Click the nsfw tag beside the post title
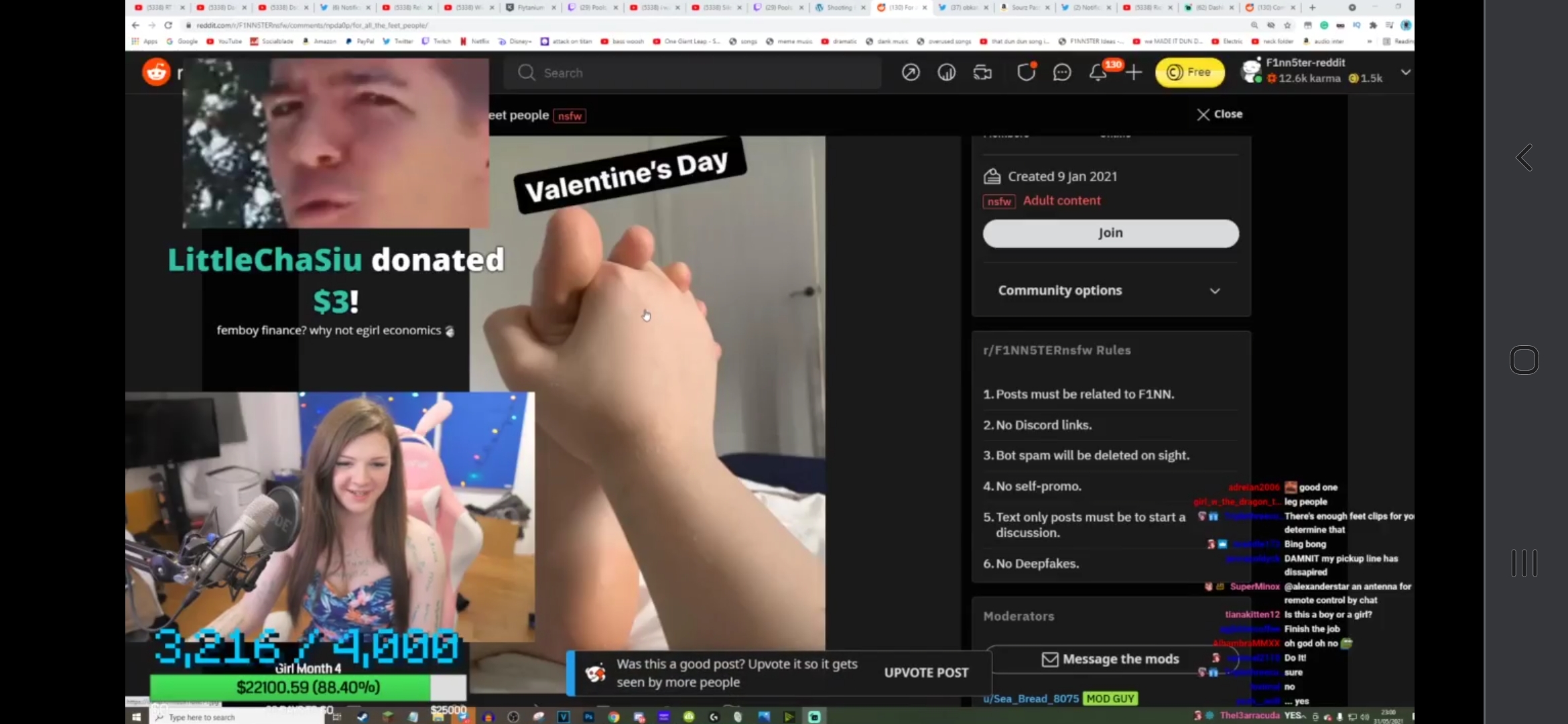The width and height of the screenshot is (1568, 724). click(570, 116)
